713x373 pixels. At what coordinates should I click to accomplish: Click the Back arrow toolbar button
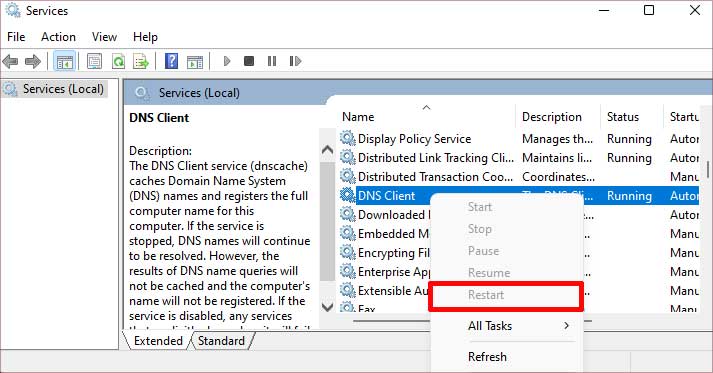pyautogui.click(x=10, y=61)
